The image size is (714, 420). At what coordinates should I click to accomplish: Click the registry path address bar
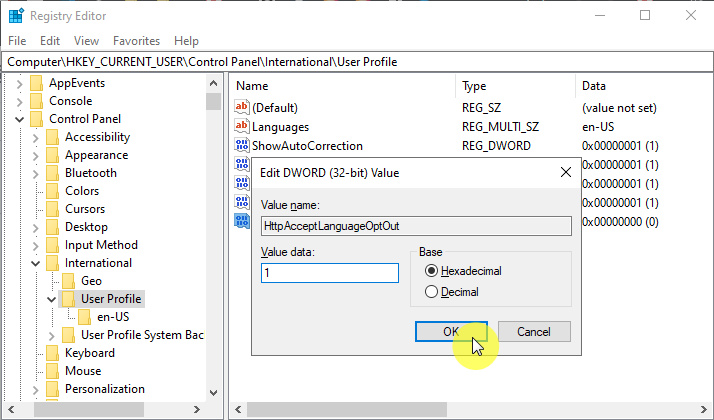[357, 62]
